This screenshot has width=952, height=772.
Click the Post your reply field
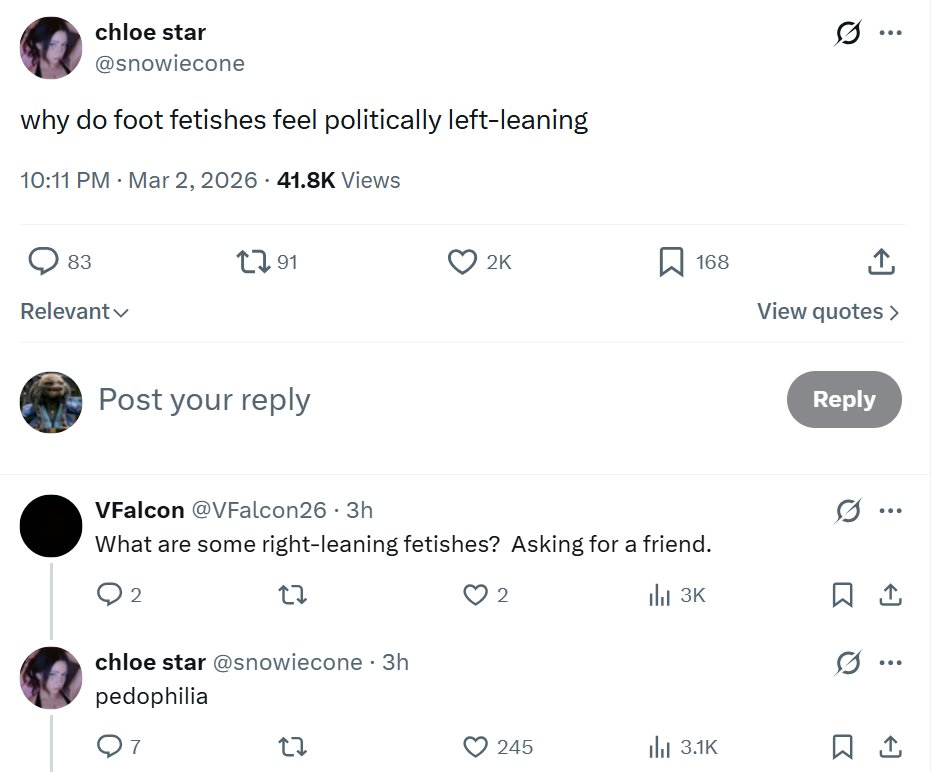point(204,400)
